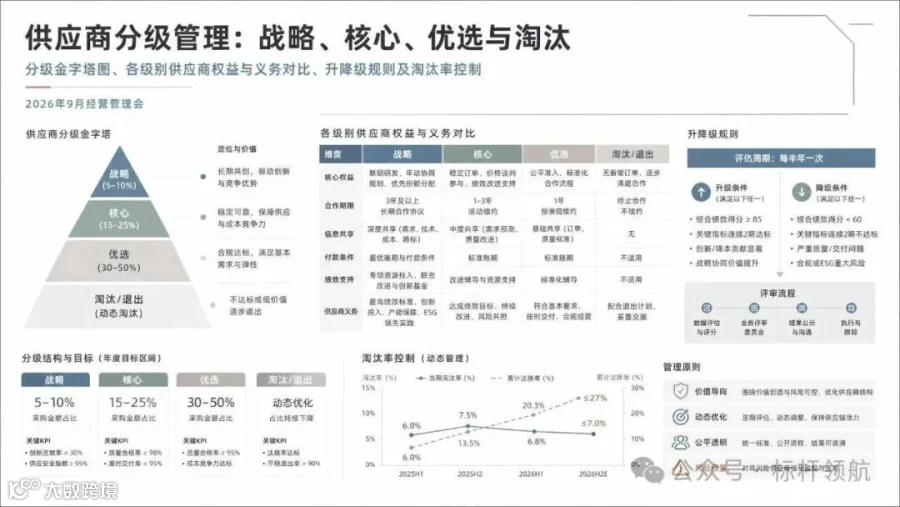
Task: Click the 价值导向 principle label
Action: [x=711, y=392]
